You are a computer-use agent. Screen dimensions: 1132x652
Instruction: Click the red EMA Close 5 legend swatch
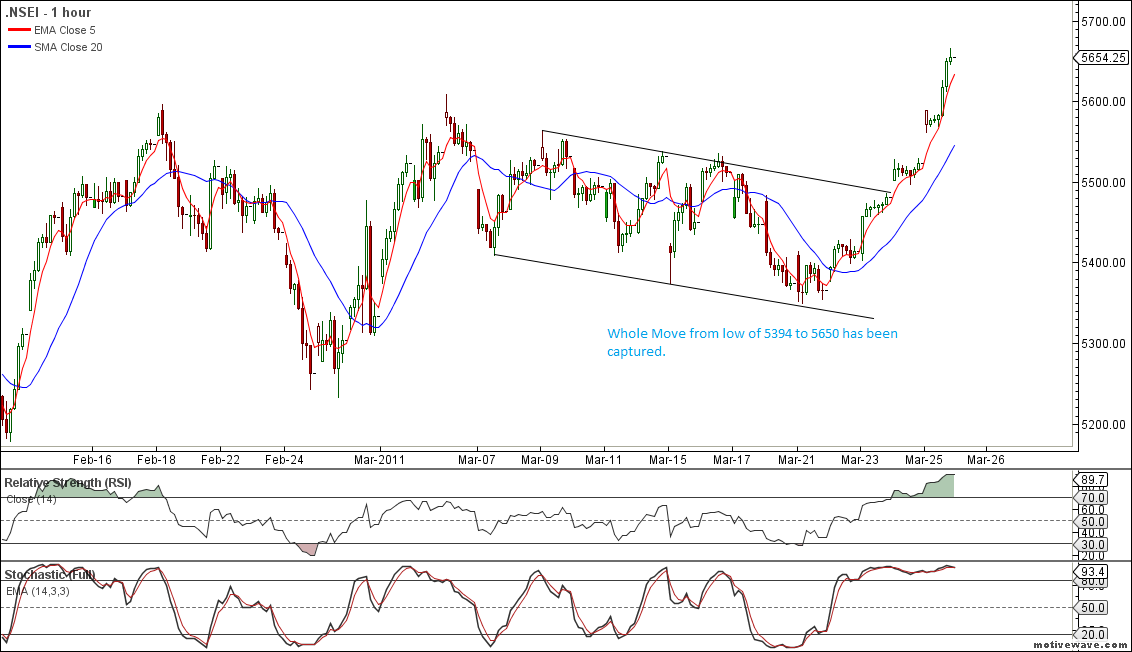[x=18, y=31]
